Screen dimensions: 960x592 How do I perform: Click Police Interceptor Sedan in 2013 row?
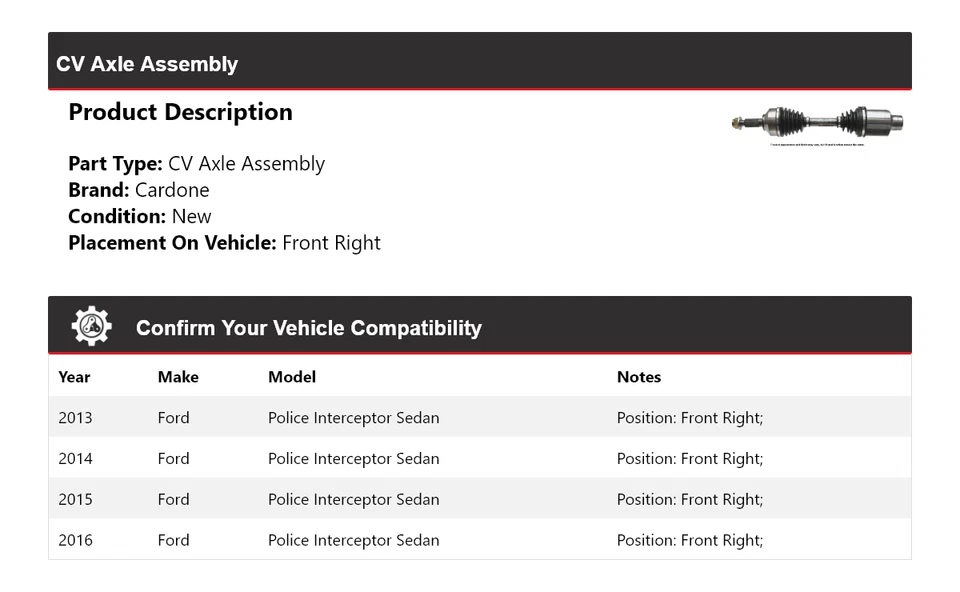(353, 418)
